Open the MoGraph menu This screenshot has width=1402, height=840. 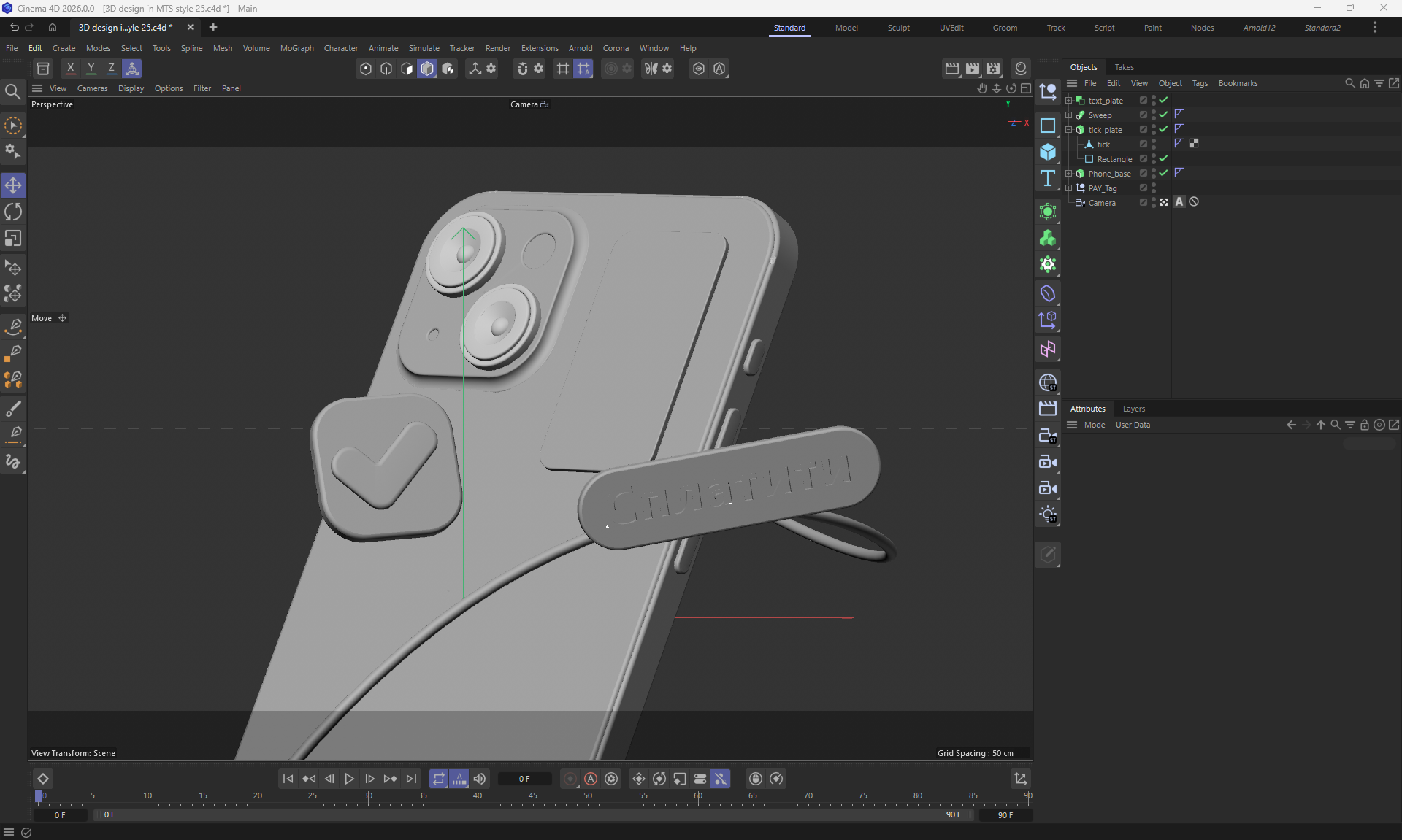coord(296,48)
